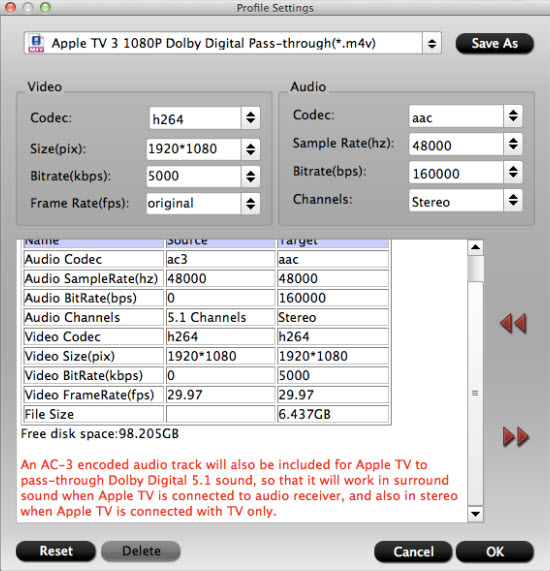
Task: Click the red double left arrows icon
Action: click(x=513, y=323)
